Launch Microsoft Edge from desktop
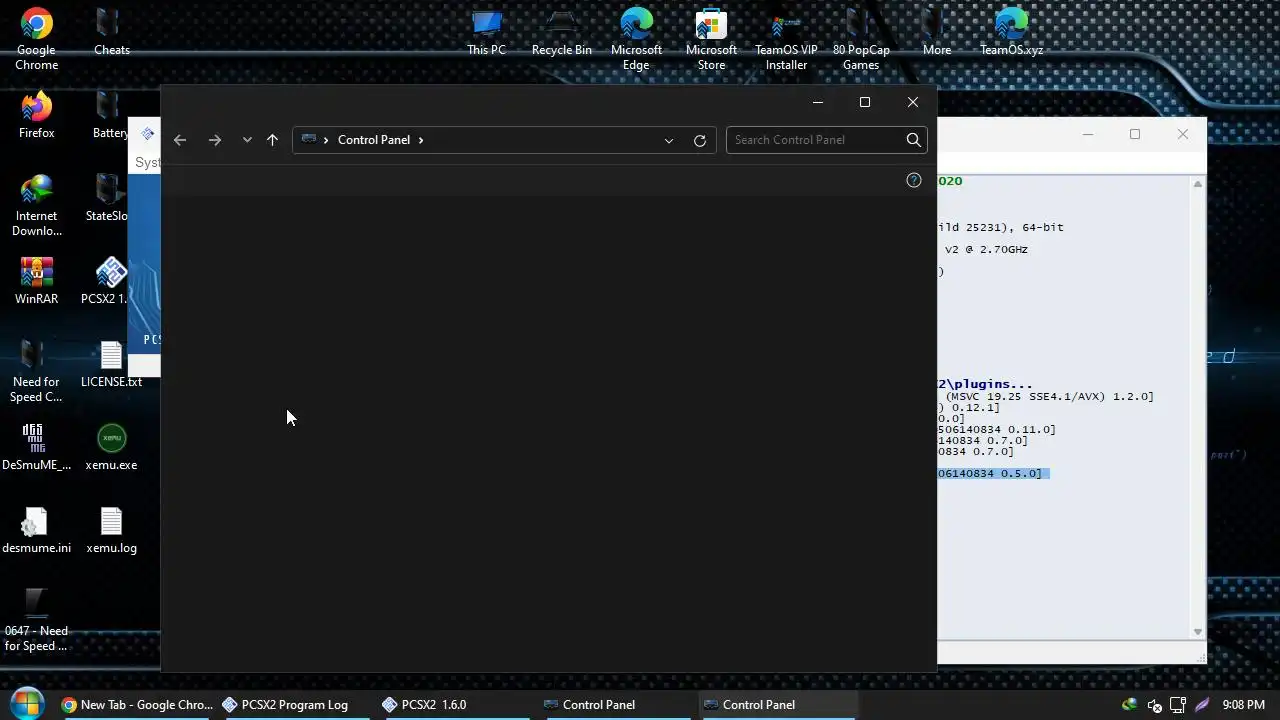Image resolution: width=1280 pixels, height=720 pixels. pos(636,40)
